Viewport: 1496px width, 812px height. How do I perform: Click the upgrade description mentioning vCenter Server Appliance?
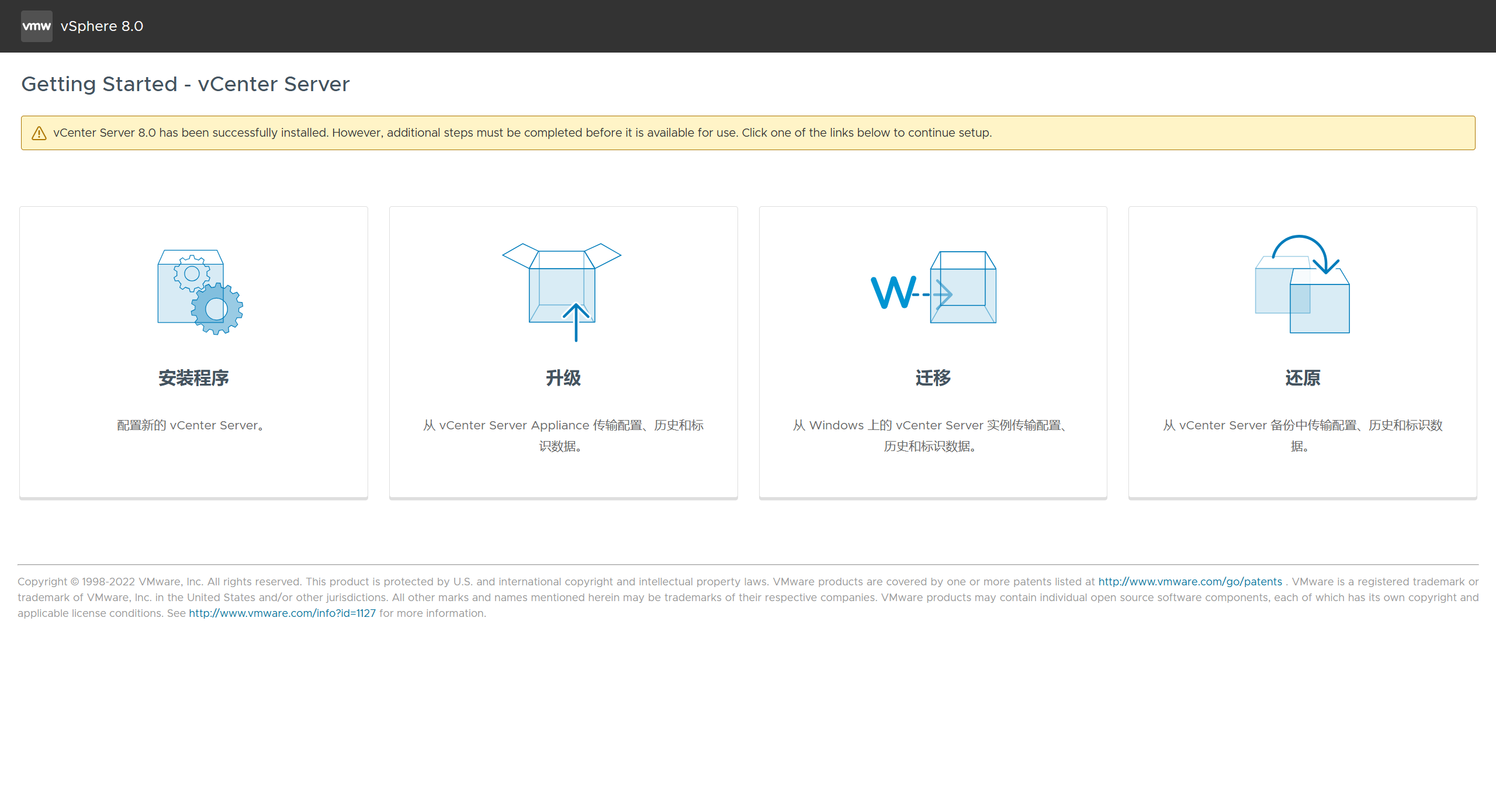click(x=563, y=436)
